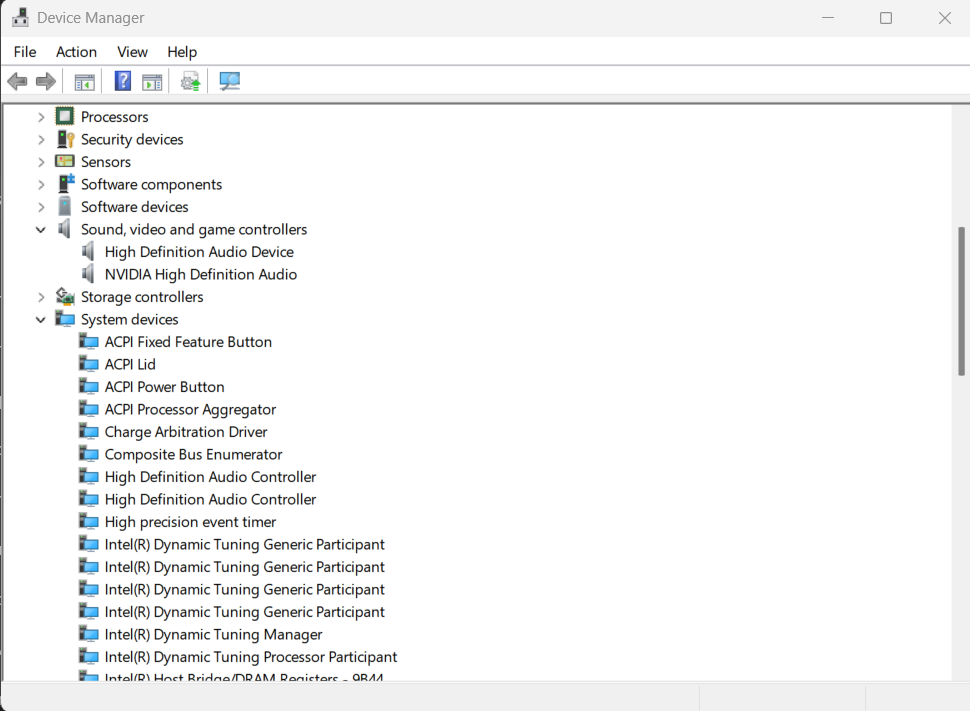Open the Help question mark toolbar icon

tap(123, 81)
